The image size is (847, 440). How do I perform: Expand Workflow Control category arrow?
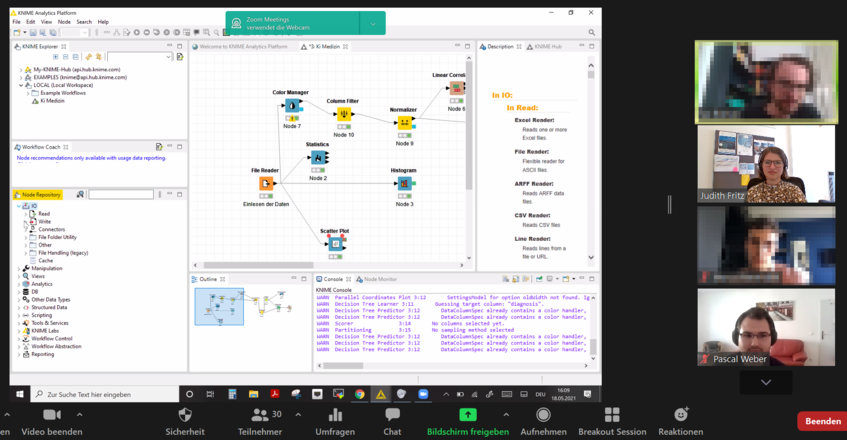click(x=19, y=339)
